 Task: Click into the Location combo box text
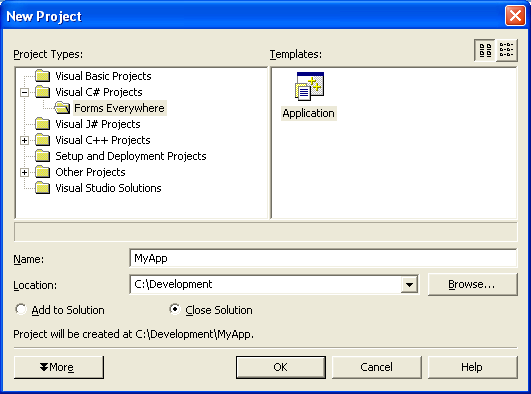click(x=266, y=285)
